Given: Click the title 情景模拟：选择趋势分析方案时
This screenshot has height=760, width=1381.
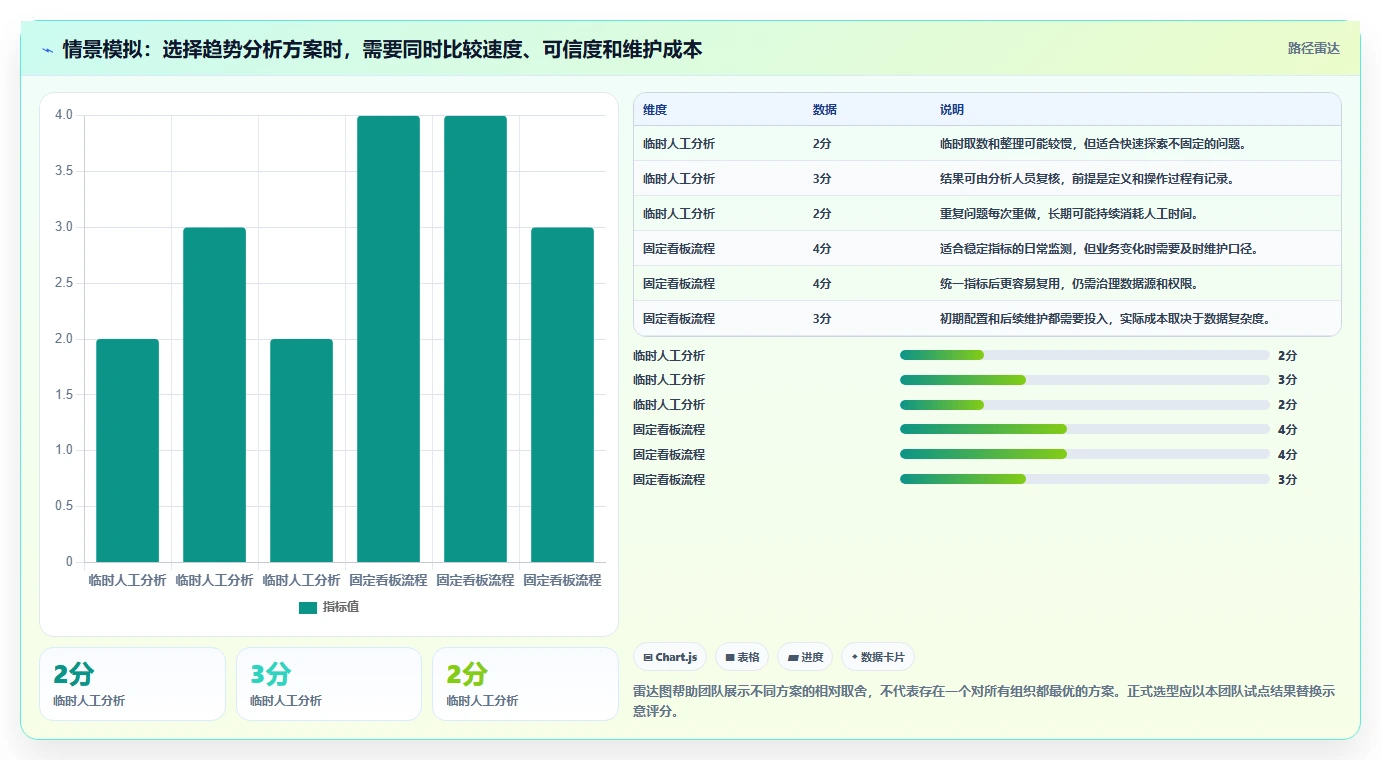Looking at the screenshot, I should [383, 49].
